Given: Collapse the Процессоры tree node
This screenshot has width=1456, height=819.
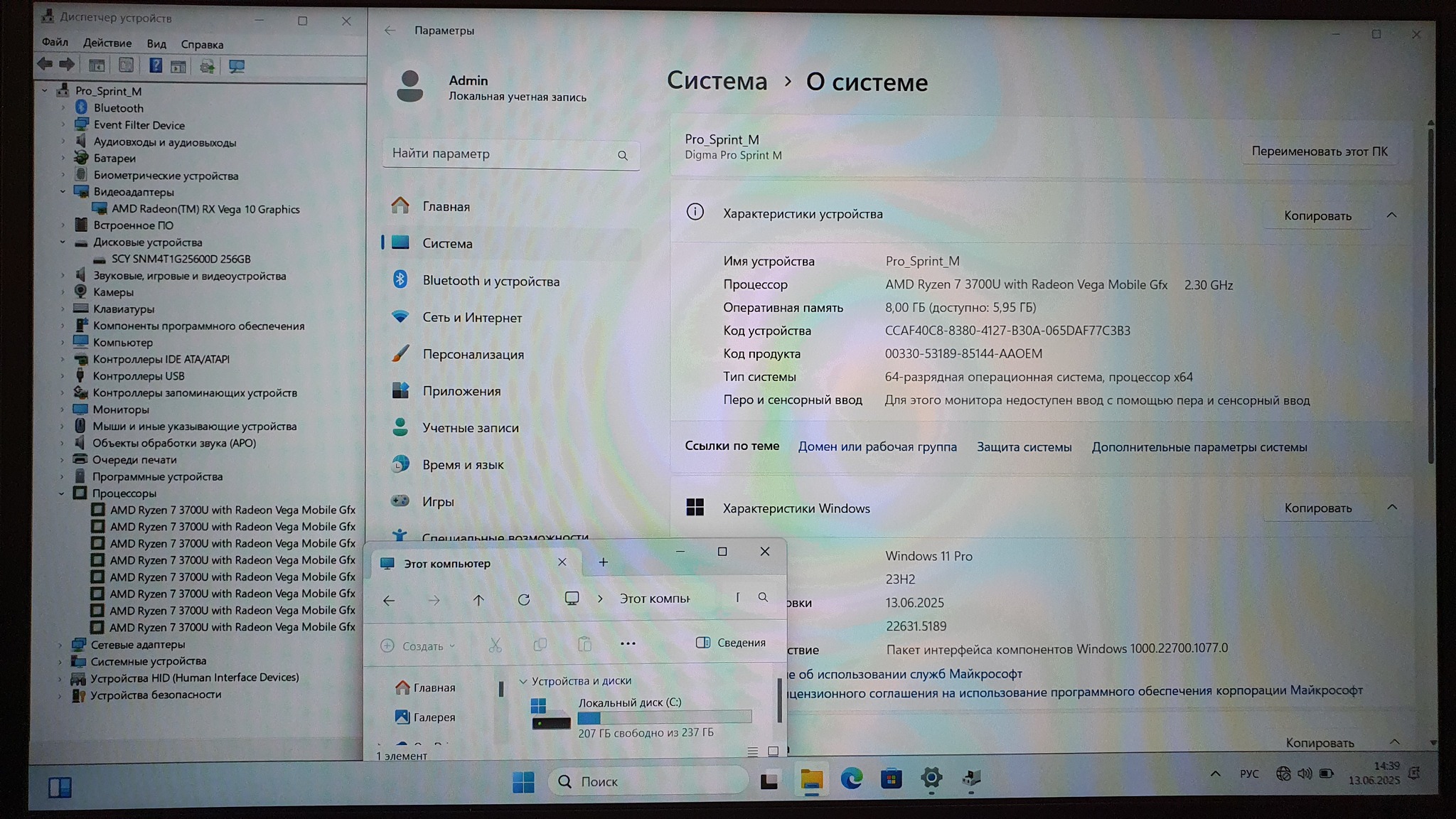Looking at the screenshot, I should 62,493.
